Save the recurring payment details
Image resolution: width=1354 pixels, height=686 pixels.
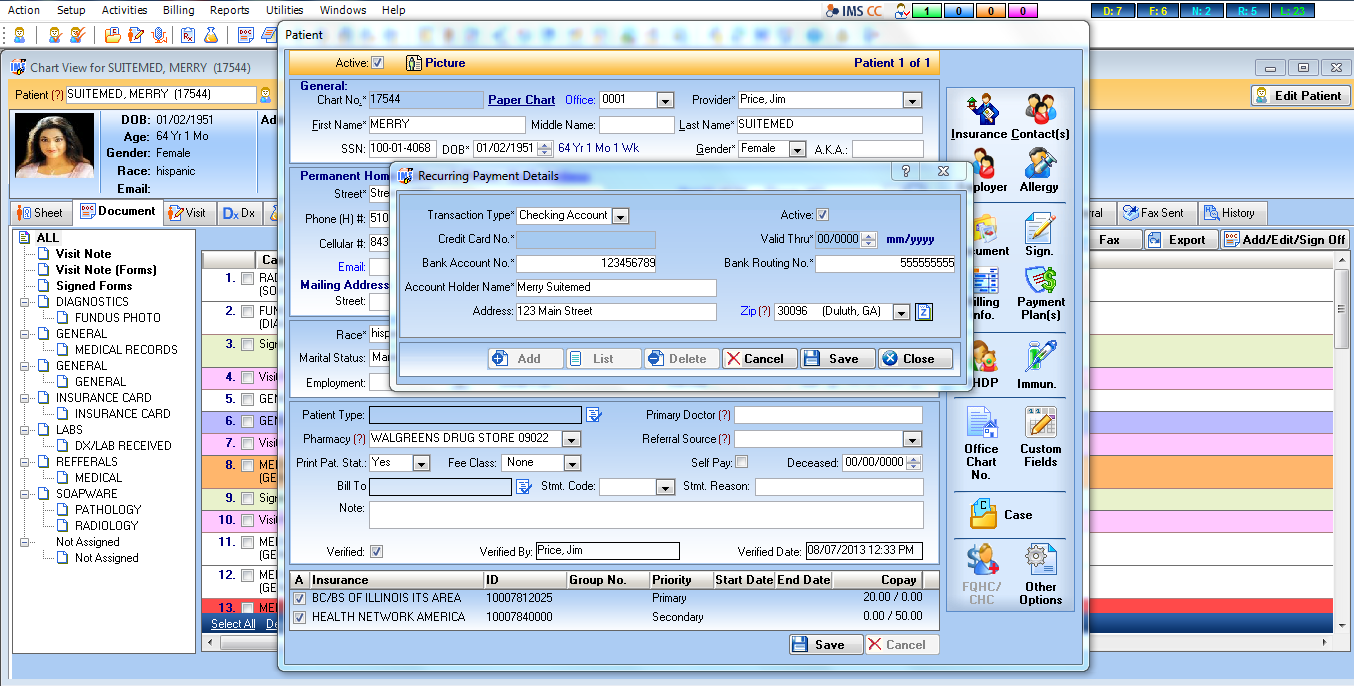[838, 359]
